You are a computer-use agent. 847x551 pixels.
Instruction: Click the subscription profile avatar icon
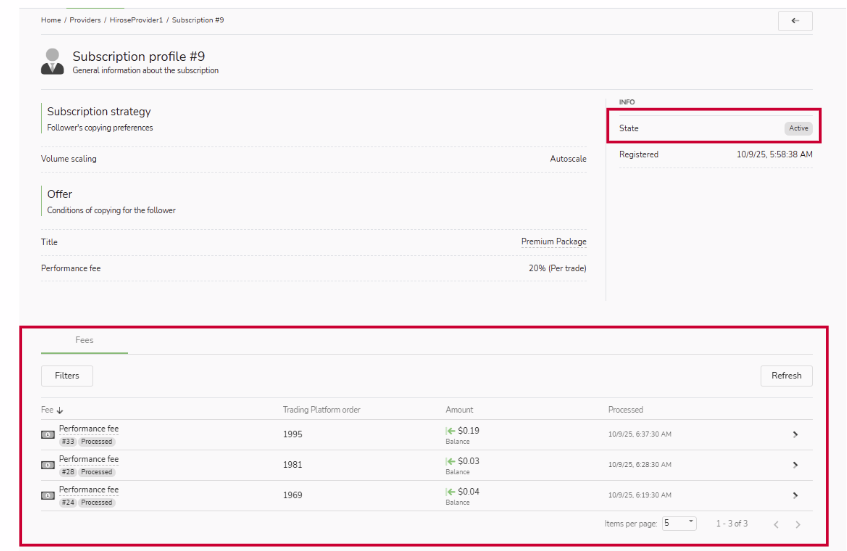click(52, 62)
